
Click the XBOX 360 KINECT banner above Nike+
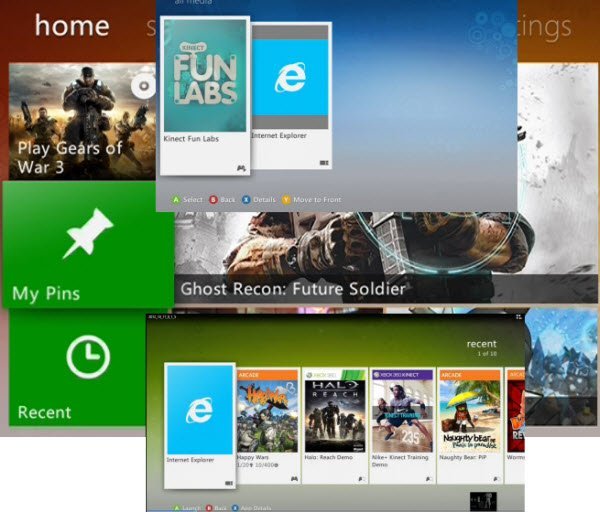click(x=402, y=375)
